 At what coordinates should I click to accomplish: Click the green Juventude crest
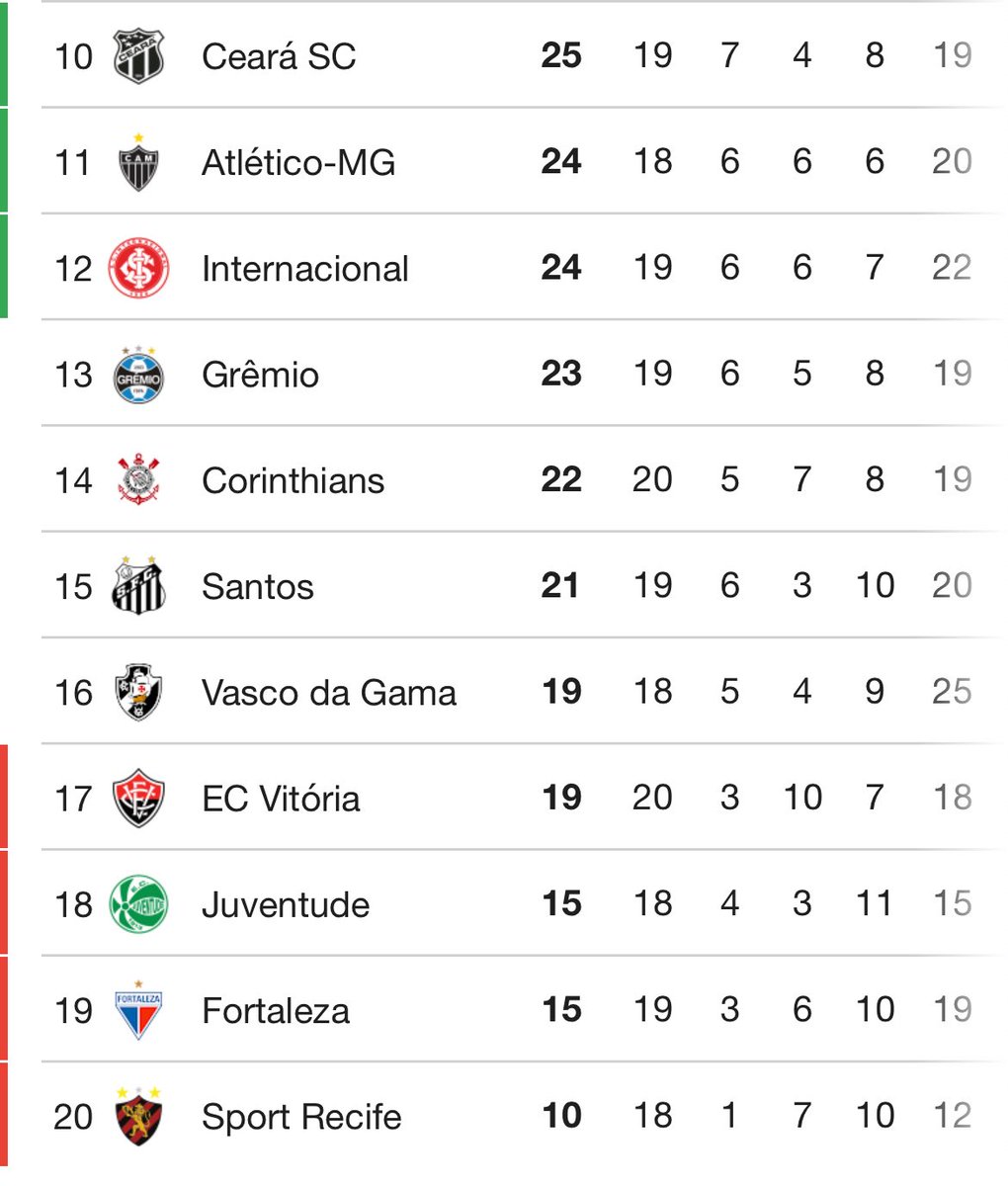point(137,904)
